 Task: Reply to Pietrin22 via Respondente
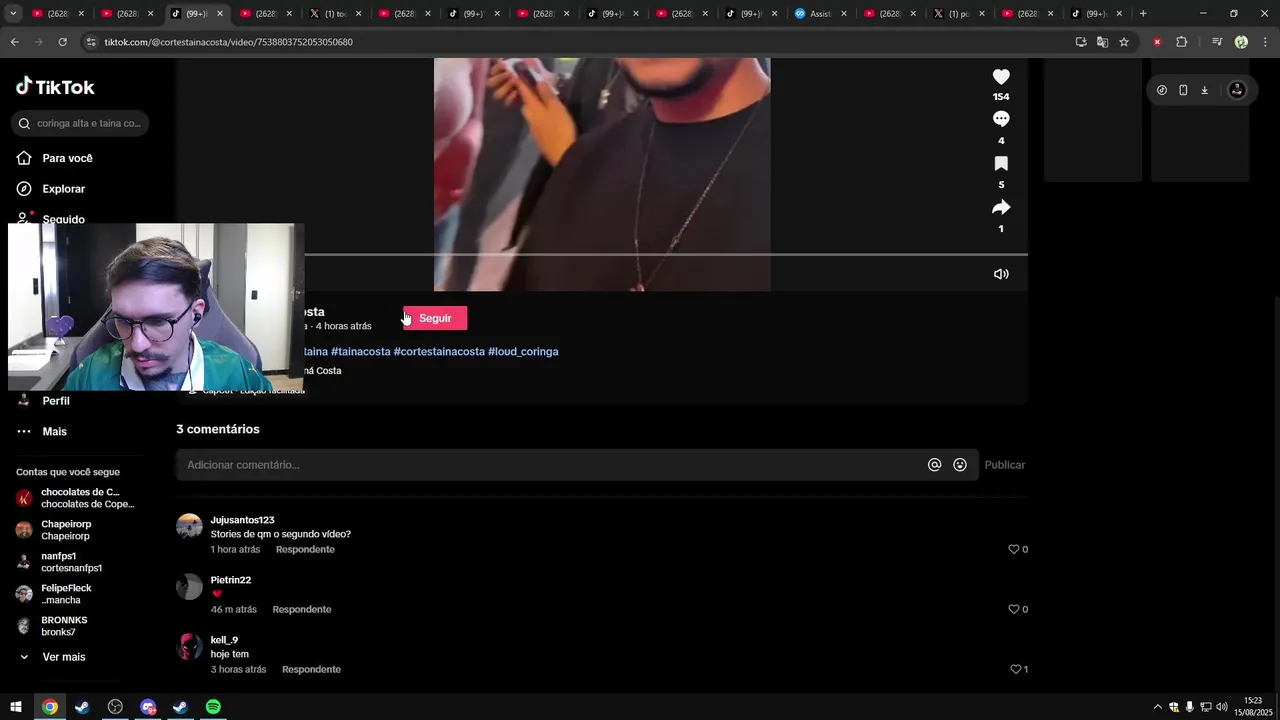302,610
